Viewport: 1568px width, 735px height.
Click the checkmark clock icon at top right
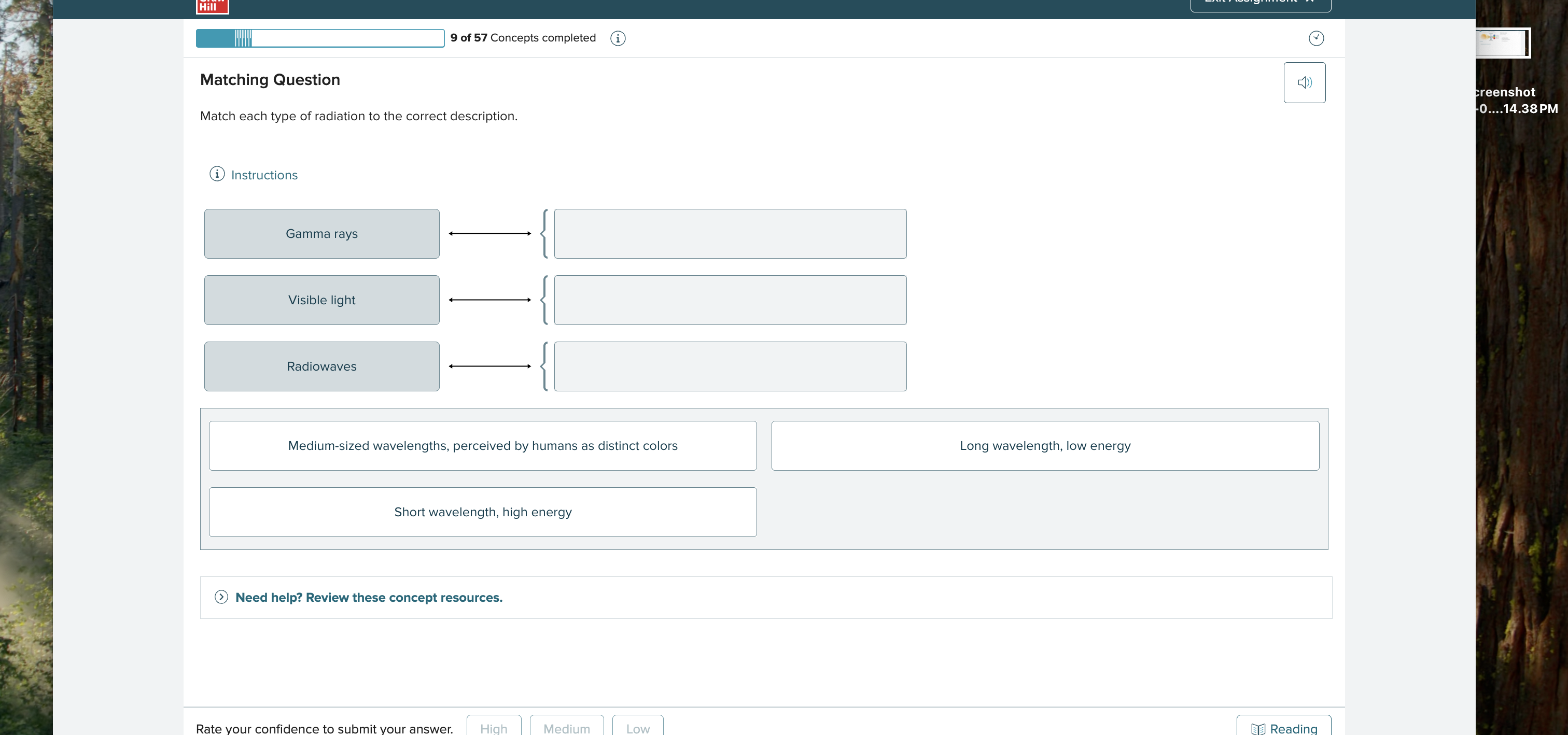click(1316, 38)
